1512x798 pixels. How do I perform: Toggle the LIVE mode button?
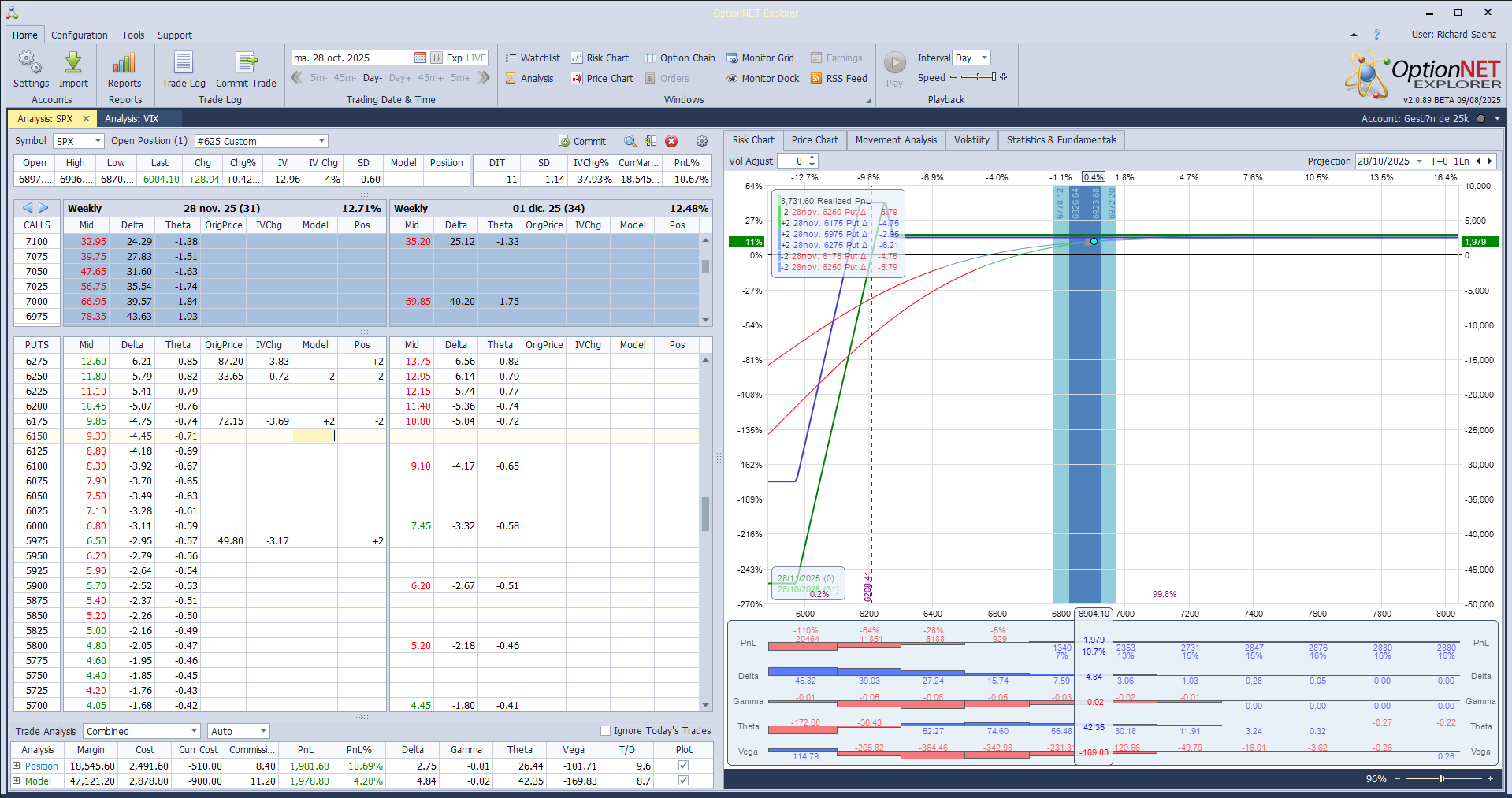(477, 58)
